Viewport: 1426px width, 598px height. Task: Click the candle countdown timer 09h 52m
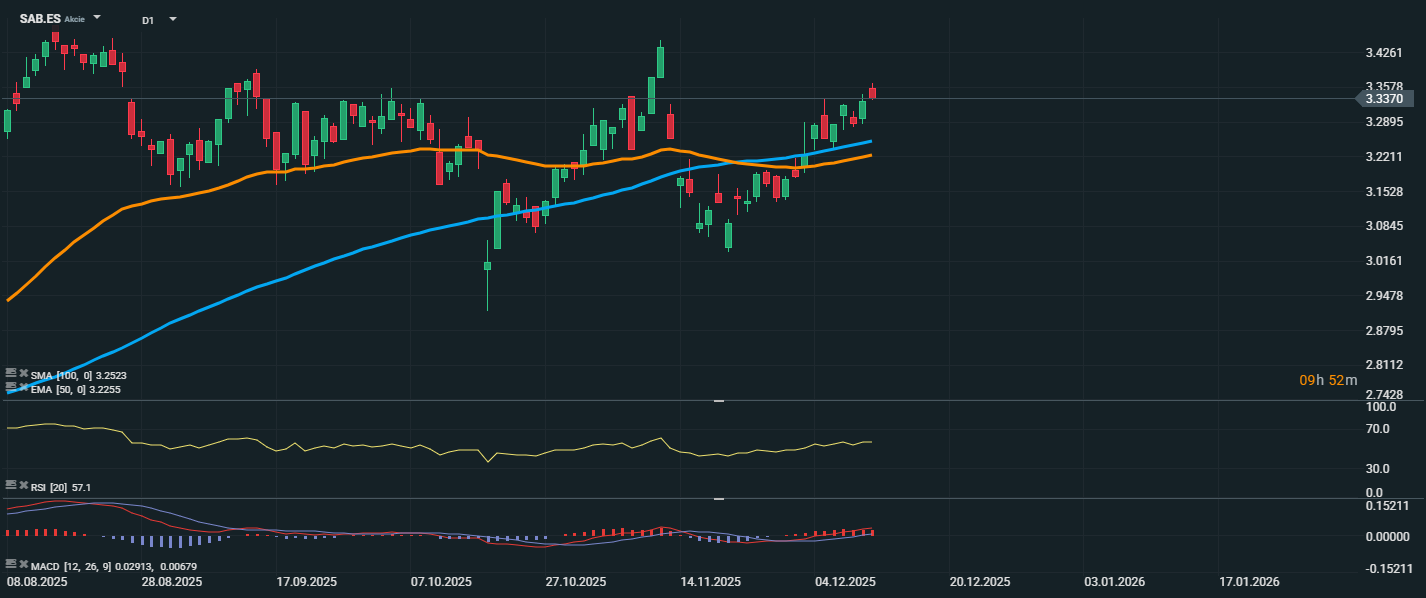pyautogui.click(x=1328, y=380)
